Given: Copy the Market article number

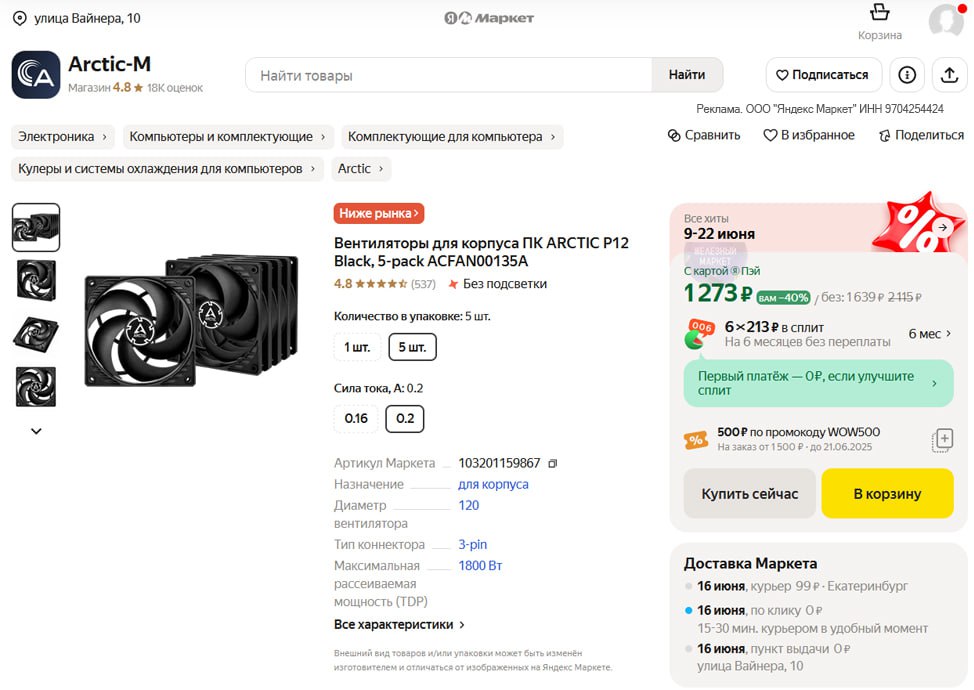Looking at the screenshot, I should [553, 464].
